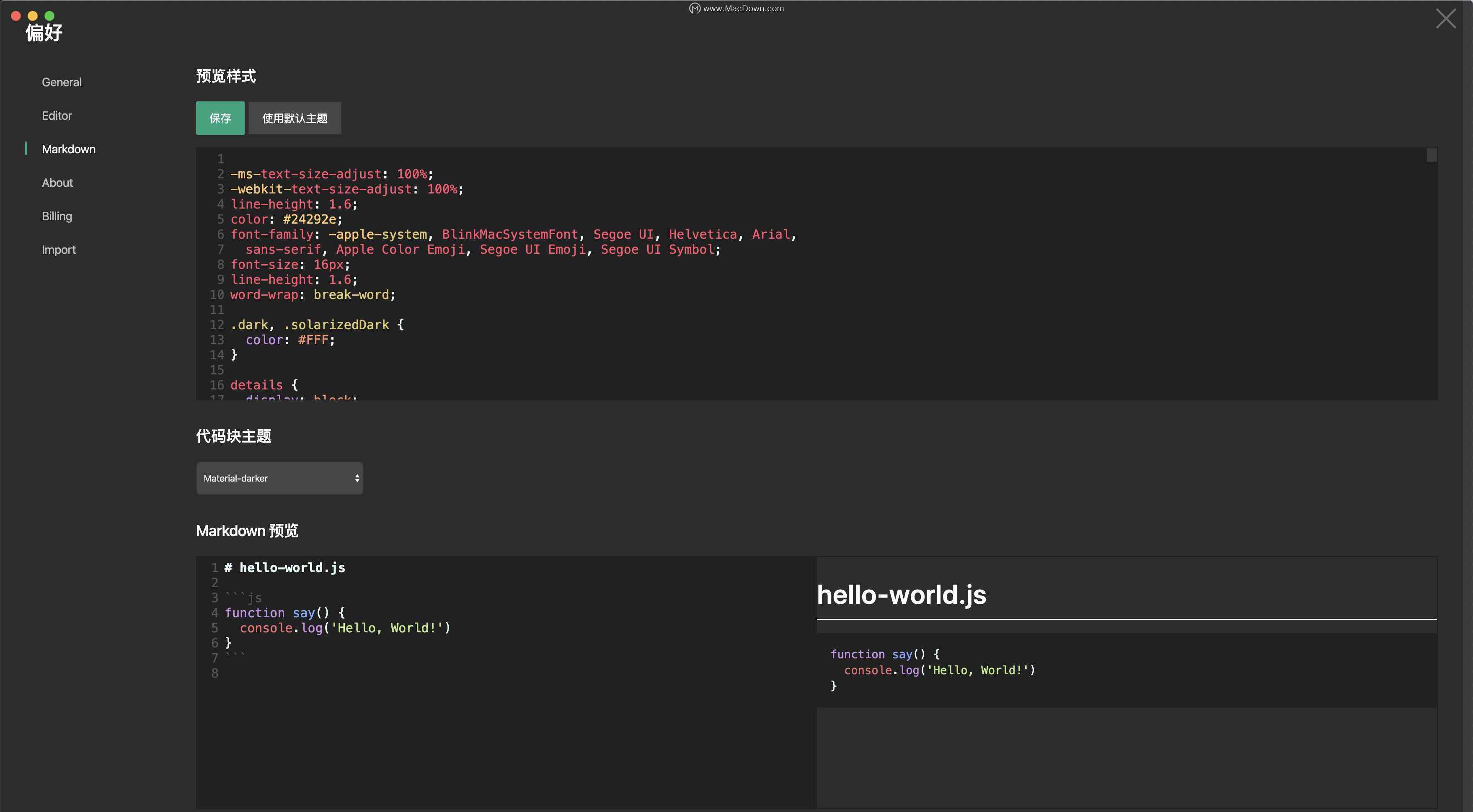Open the Editor preferences section
1473x812 pixels.
point(57,116)
